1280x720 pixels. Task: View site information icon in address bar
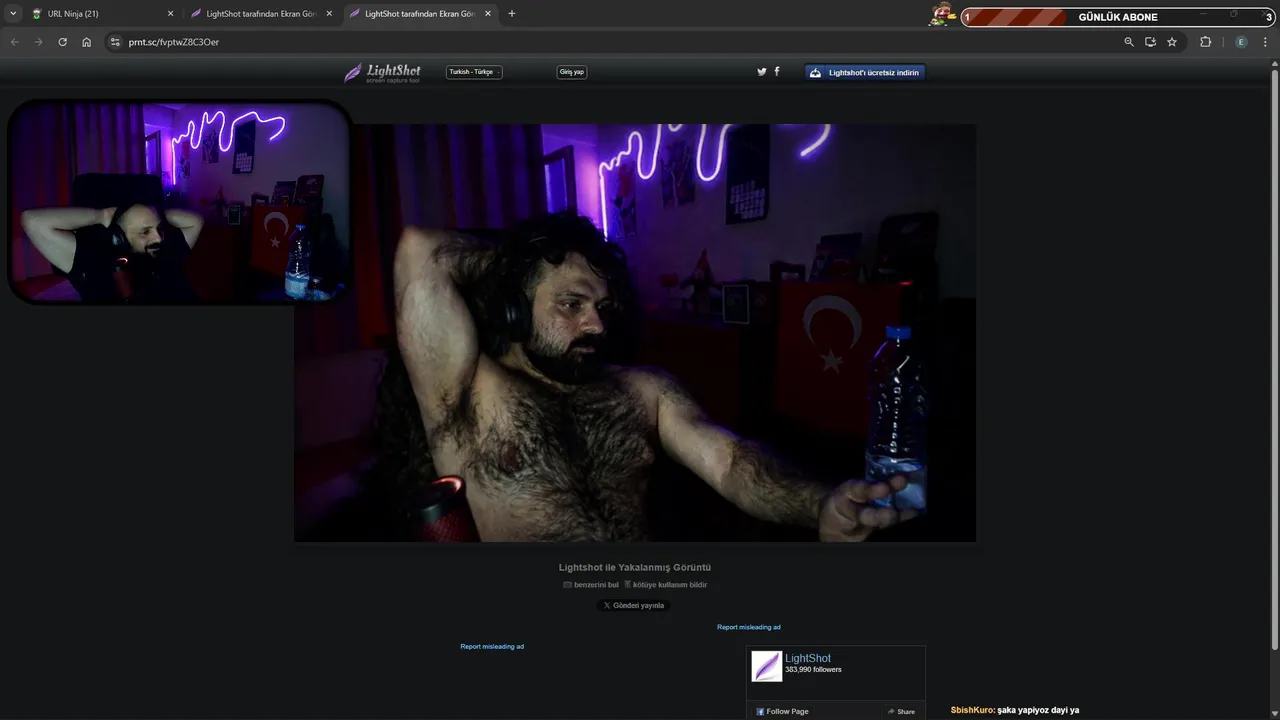(x=115, y=42)
